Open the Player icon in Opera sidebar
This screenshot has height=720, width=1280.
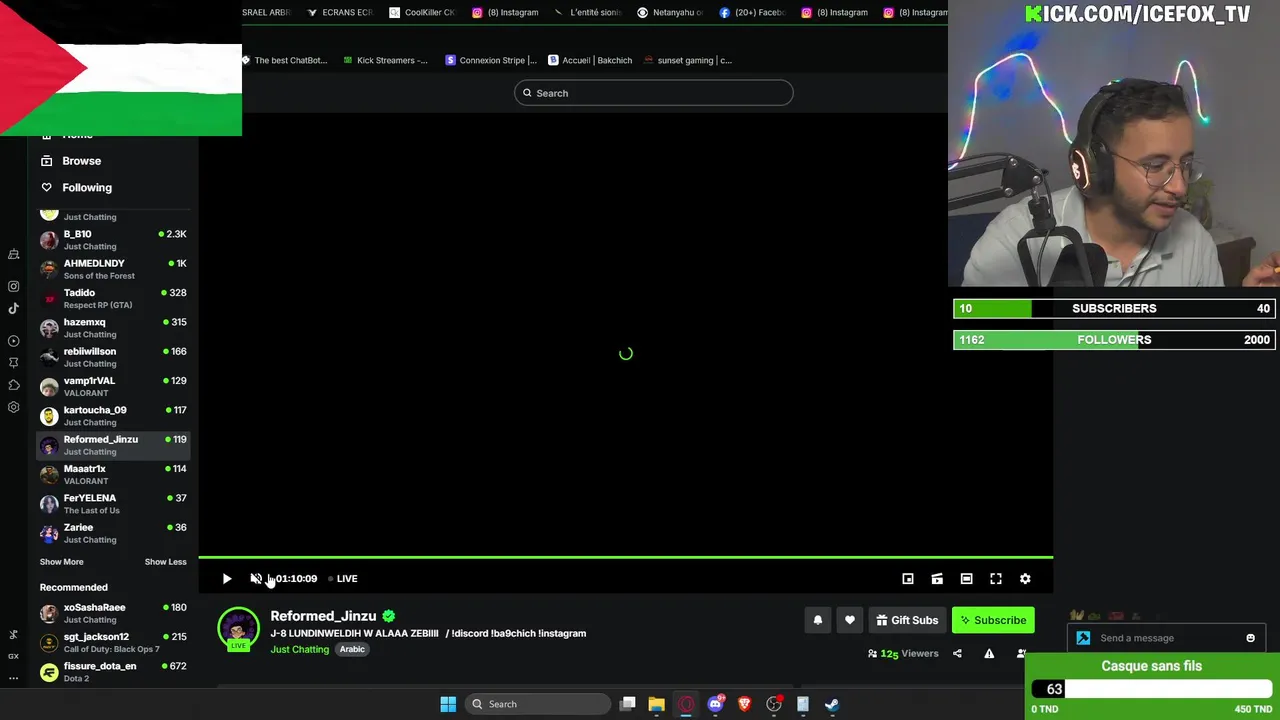tap(14, 341)
